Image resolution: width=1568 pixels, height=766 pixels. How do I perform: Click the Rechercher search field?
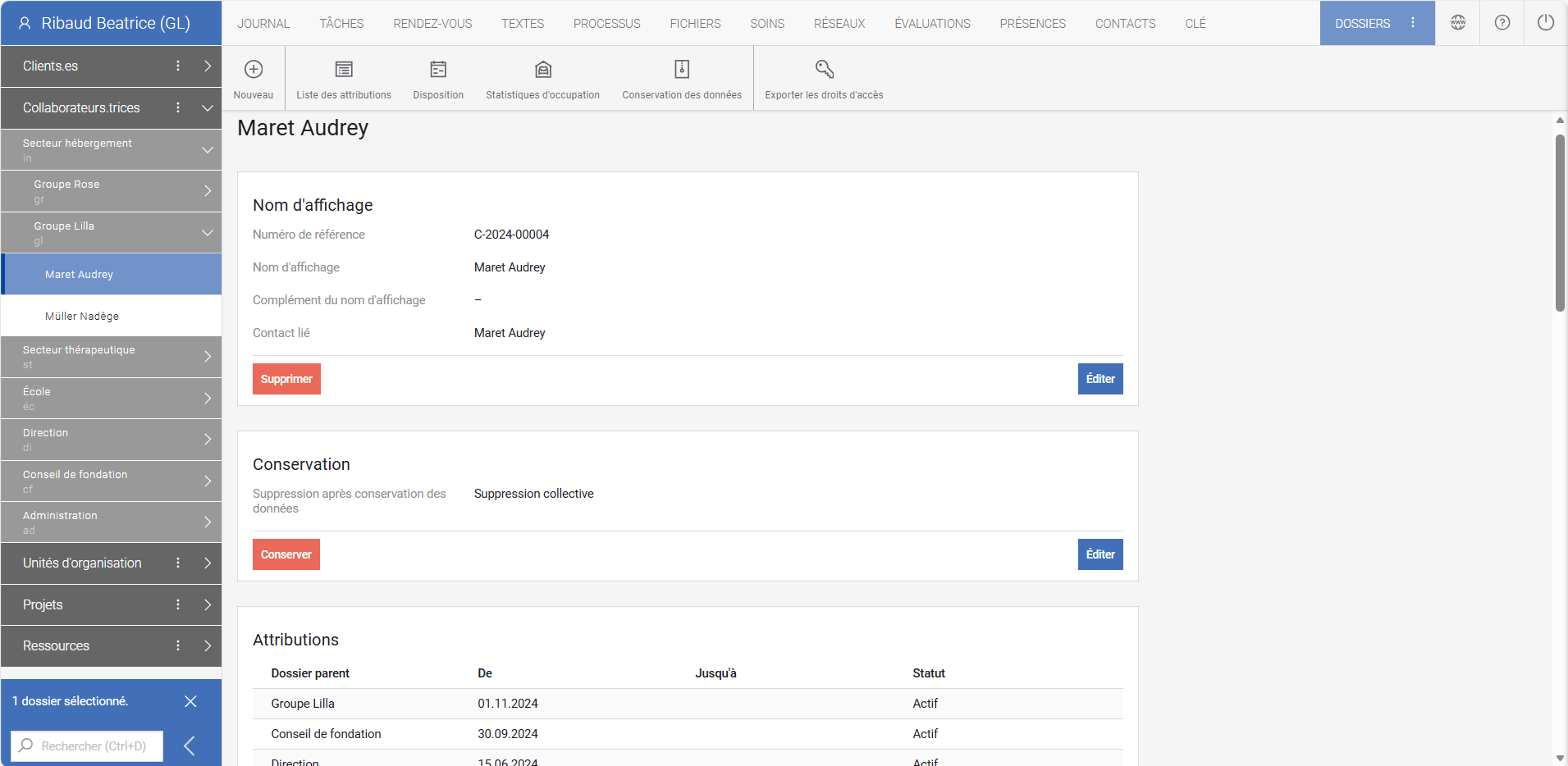(94, 746)
